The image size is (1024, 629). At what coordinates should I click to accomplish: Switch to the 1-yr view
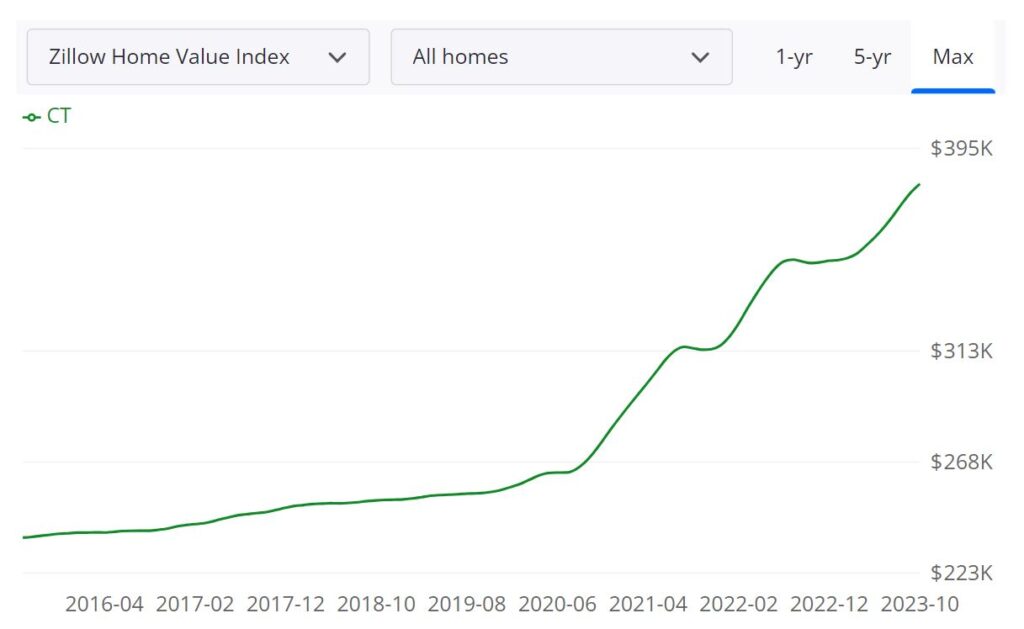(794, 57)
